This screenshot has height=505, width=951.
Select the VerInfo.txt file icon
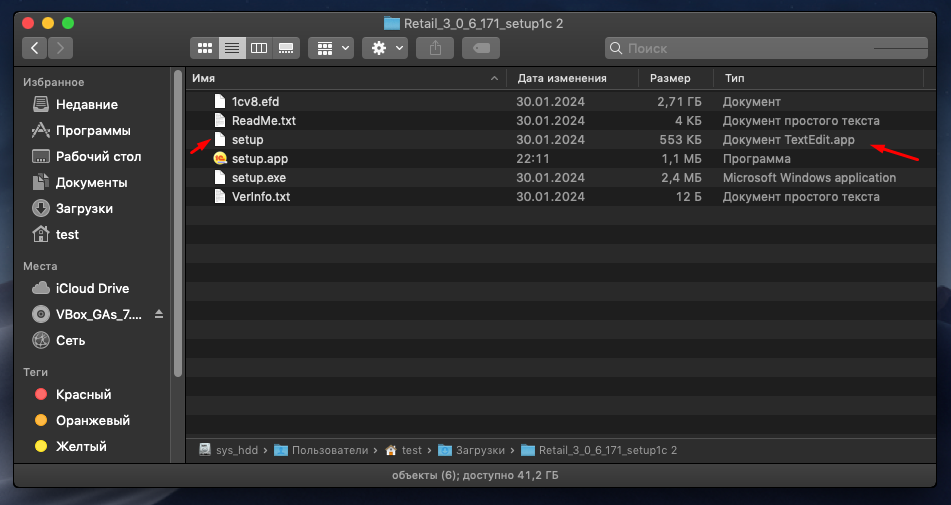[x=220, y=196]
